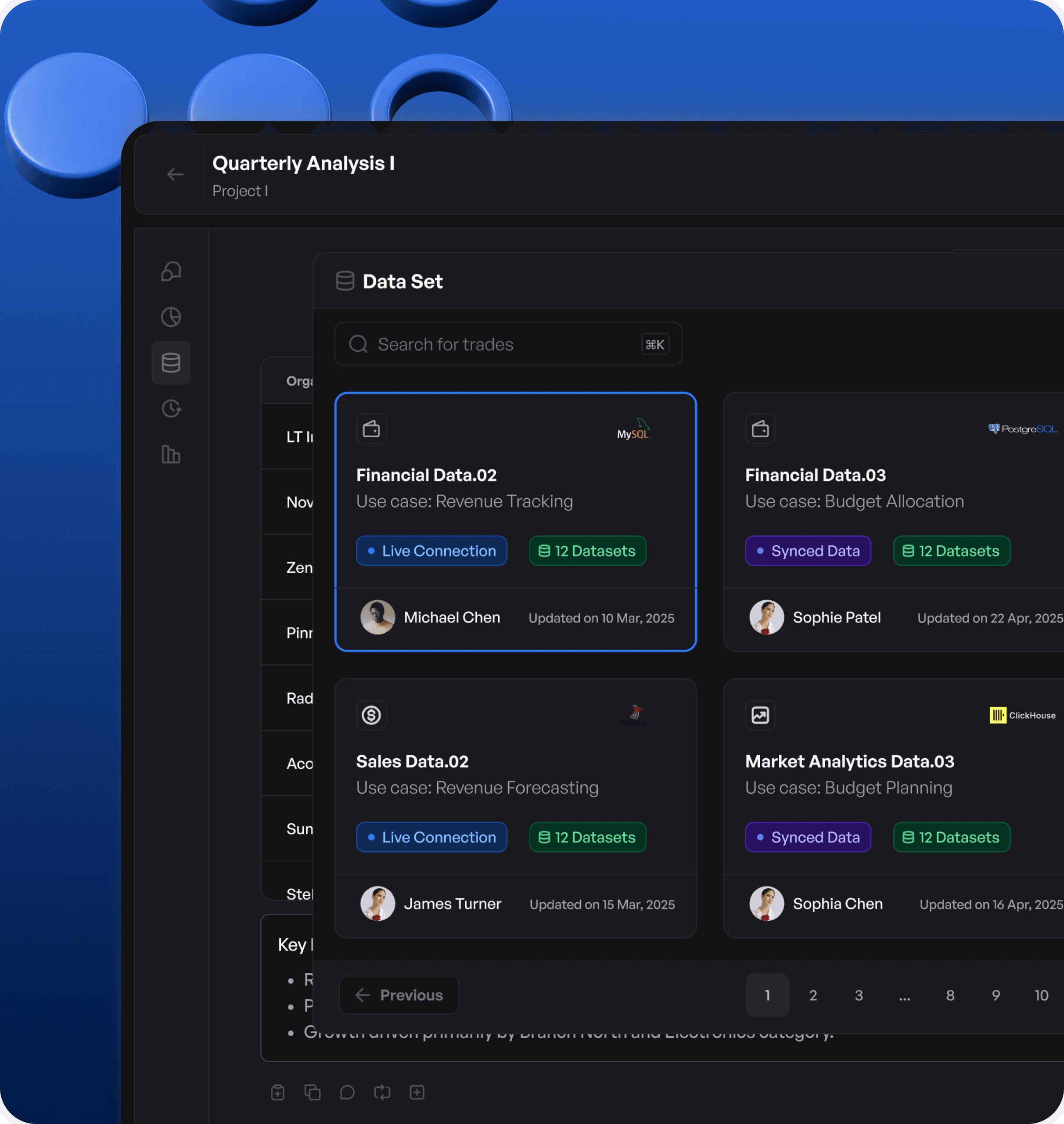Click the Search for trades field
Image resolution: width=1064 pixels, height=1124 pixels.
tap(508, 344)
